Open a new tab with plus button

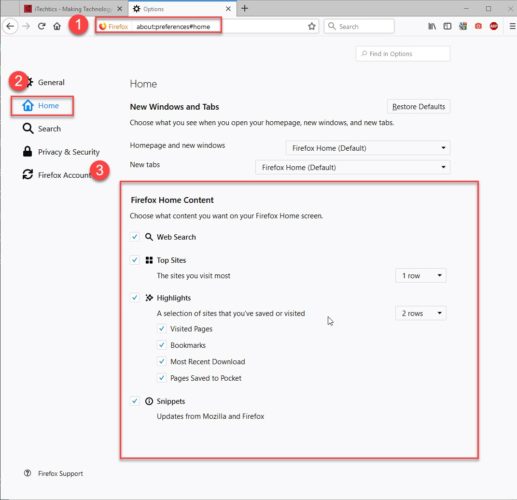(x=245, y=8)
